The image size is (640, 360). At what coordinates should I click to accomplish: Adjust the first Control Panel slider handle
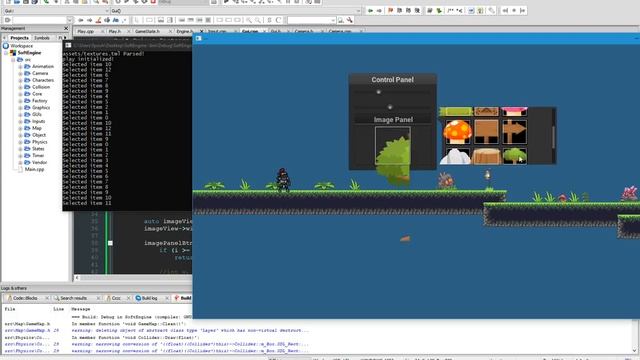coord(378,92)
